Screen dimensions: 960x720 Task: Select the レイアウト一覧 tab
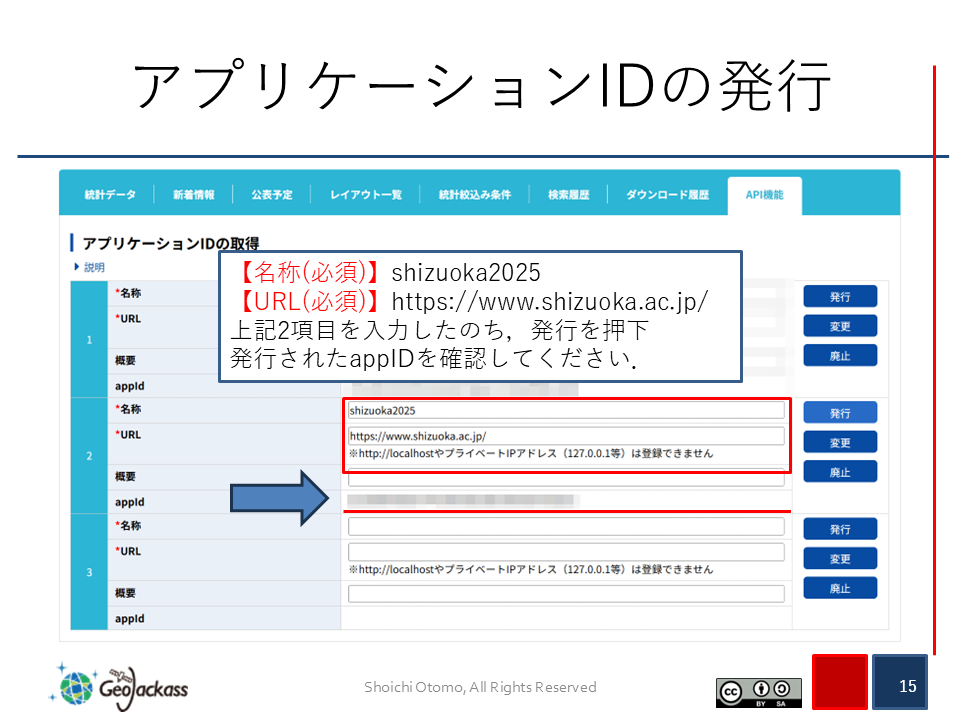coord(365,195)
